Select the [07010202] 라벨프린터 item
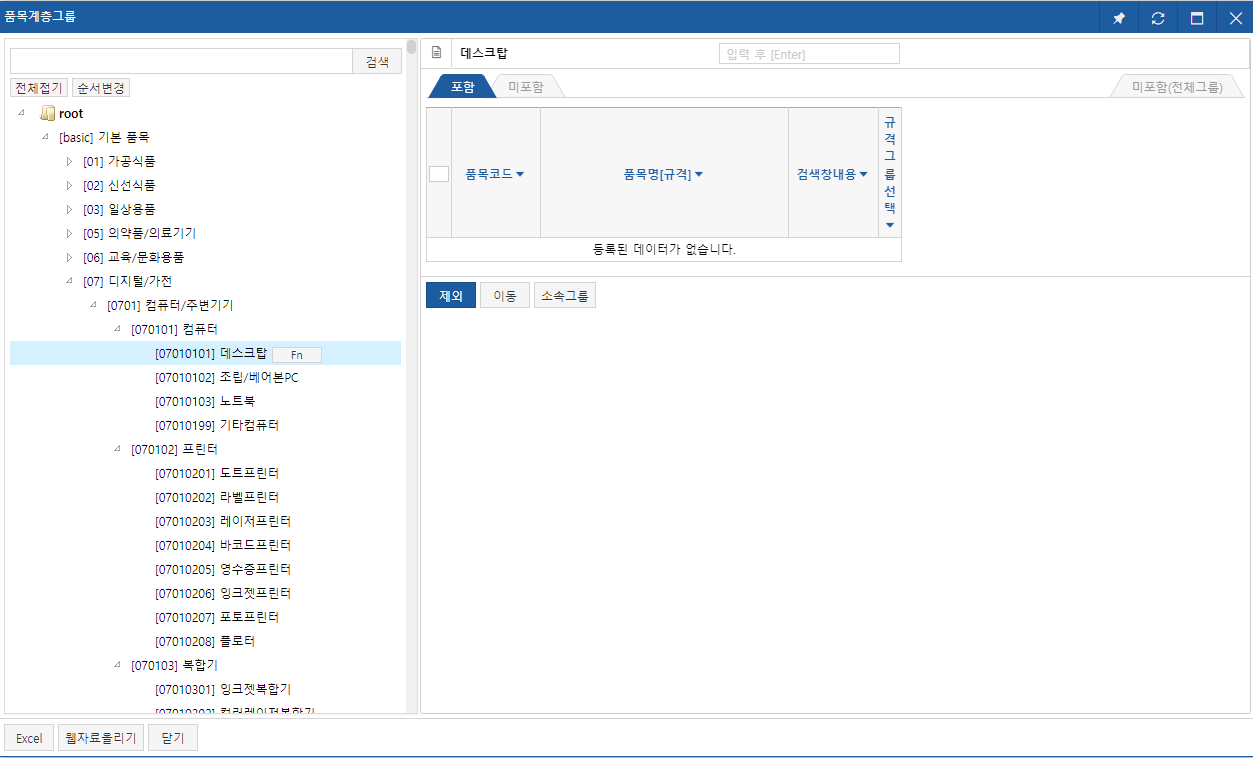This screenshot has width=1253, height=758. click(217, 497)
